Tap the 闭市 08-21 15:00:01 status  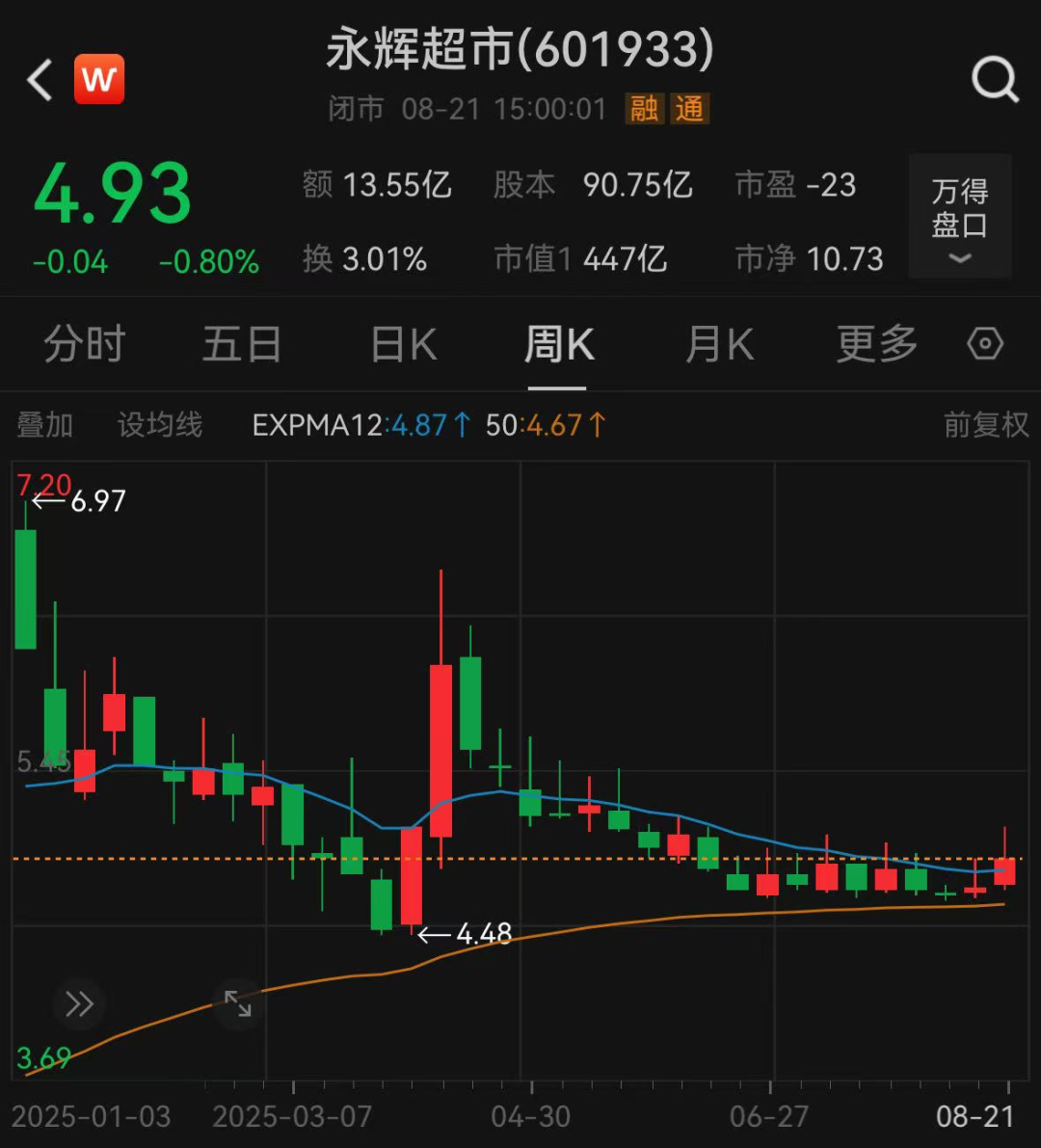click(x=467, y=109)
